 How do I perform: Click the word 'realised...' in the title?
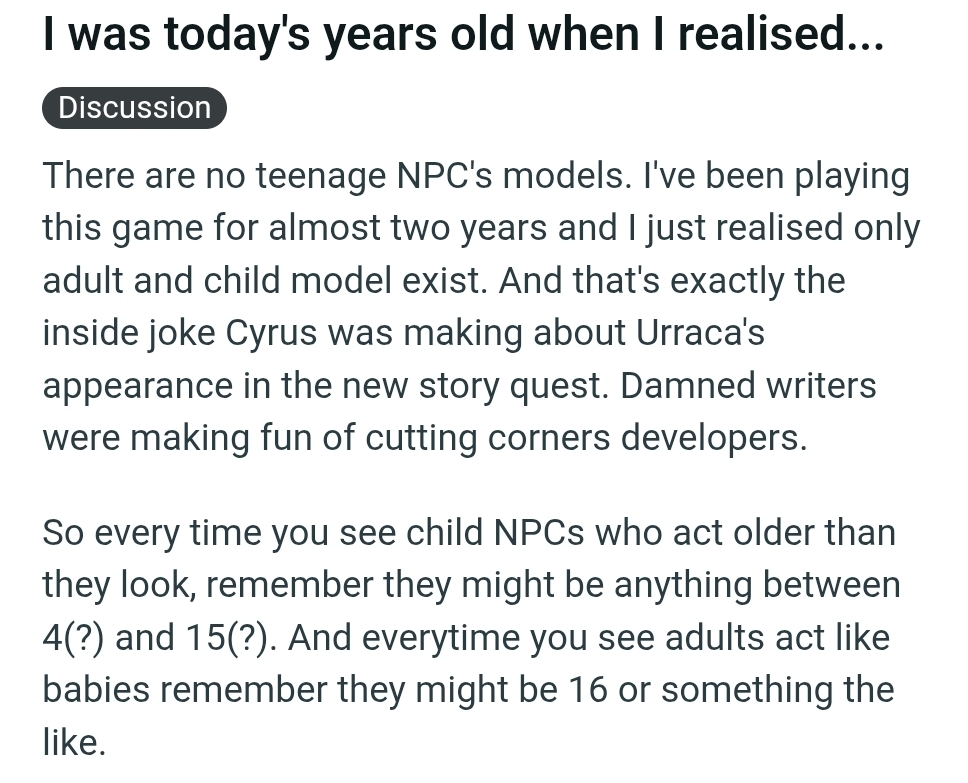pyautogui.click(x=781, y=33)
